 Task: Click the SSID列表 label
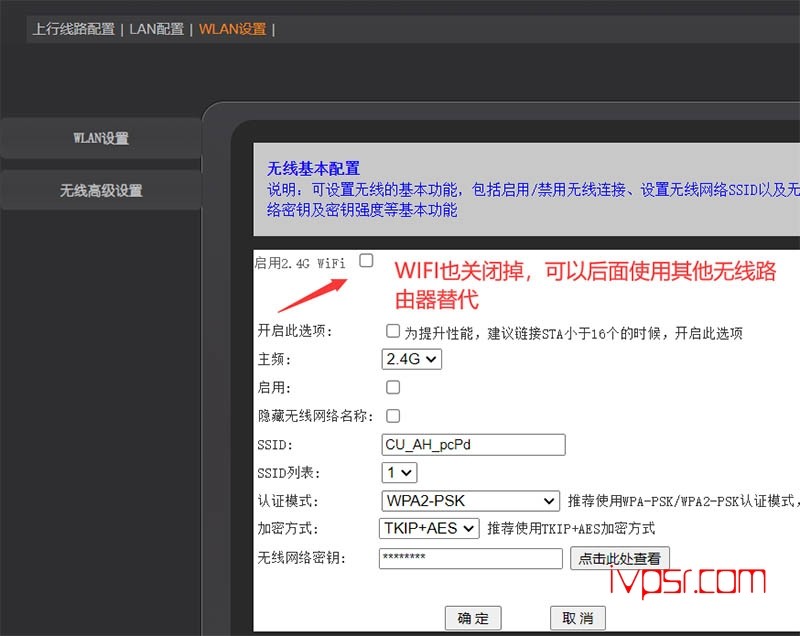[289, 473]
